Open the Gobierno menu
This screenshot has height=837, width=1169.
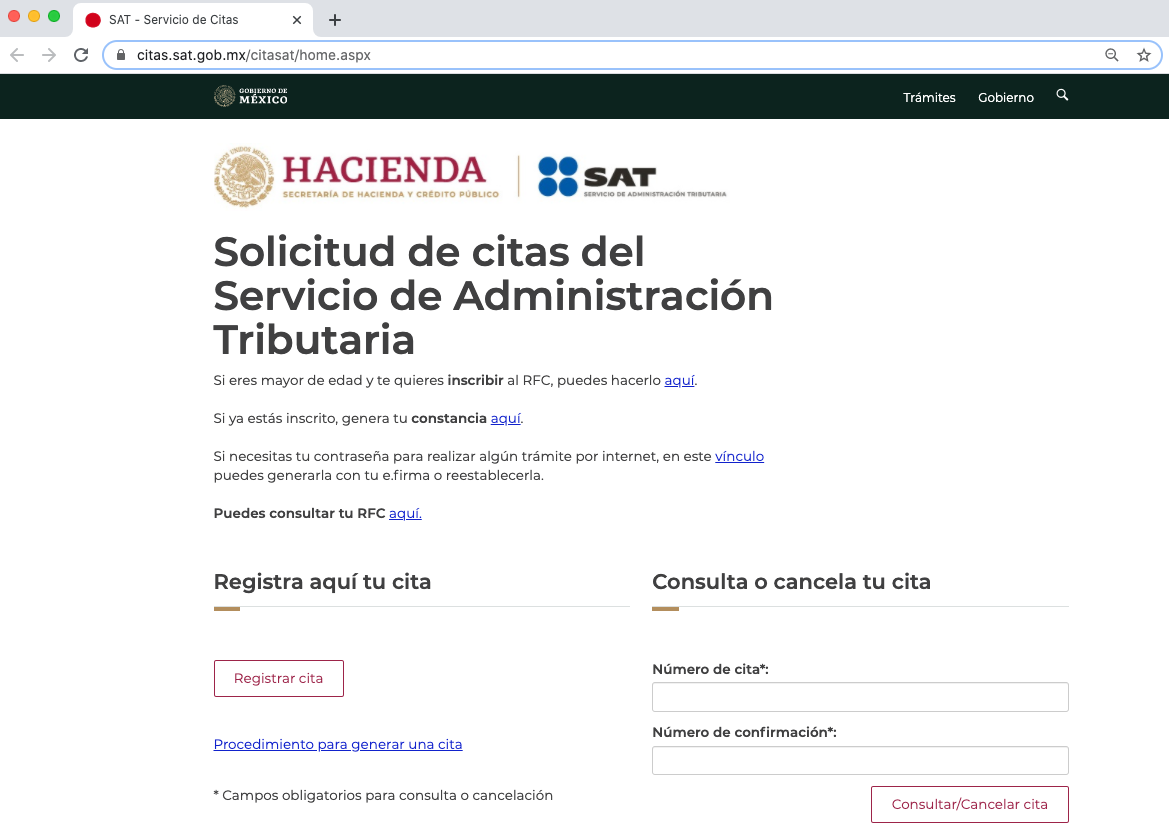(1006, 97)
